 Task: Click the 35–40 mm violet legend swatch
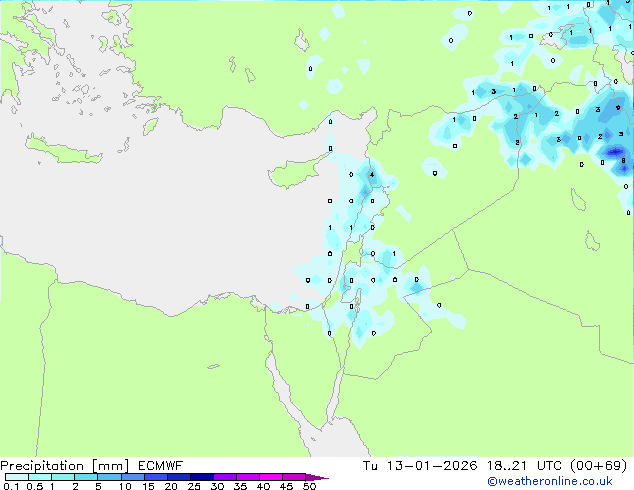point(248,477)
